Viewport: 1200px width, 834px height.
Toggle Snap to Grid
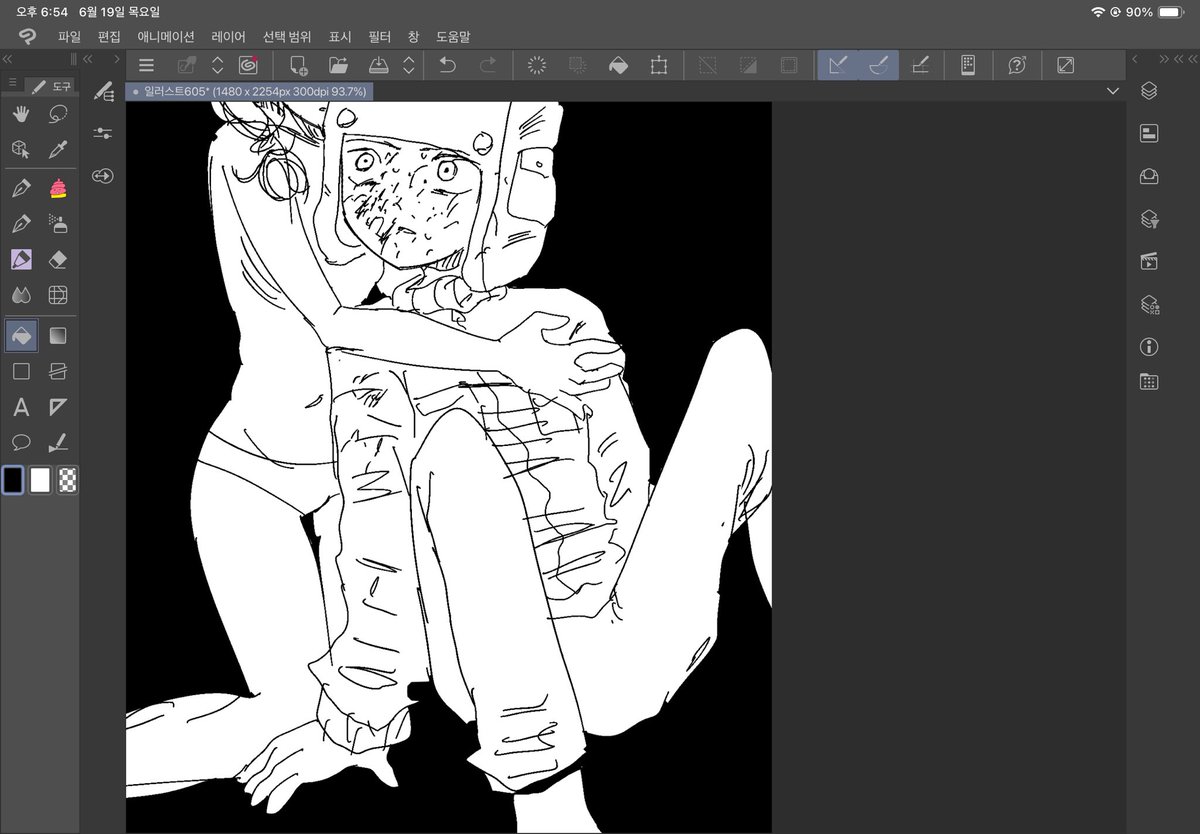tap(920, 66)
